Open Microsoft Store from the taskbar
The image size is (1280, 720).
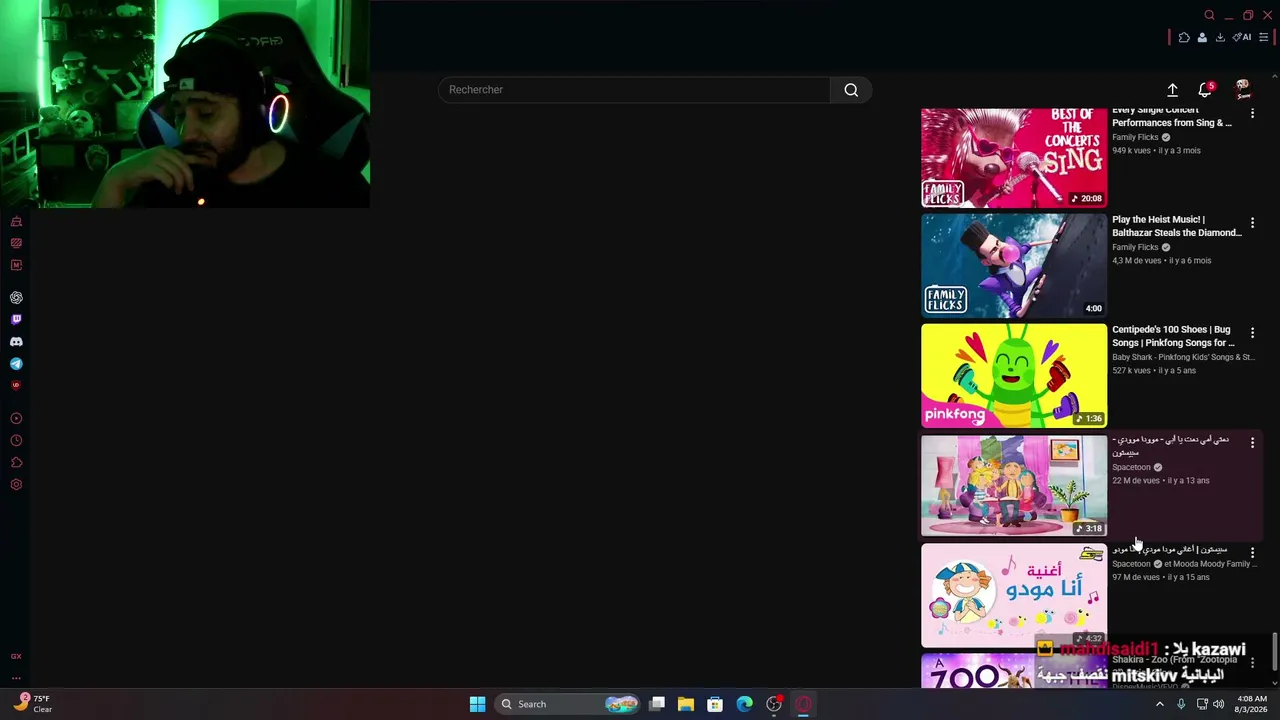[x=715, y=704]
